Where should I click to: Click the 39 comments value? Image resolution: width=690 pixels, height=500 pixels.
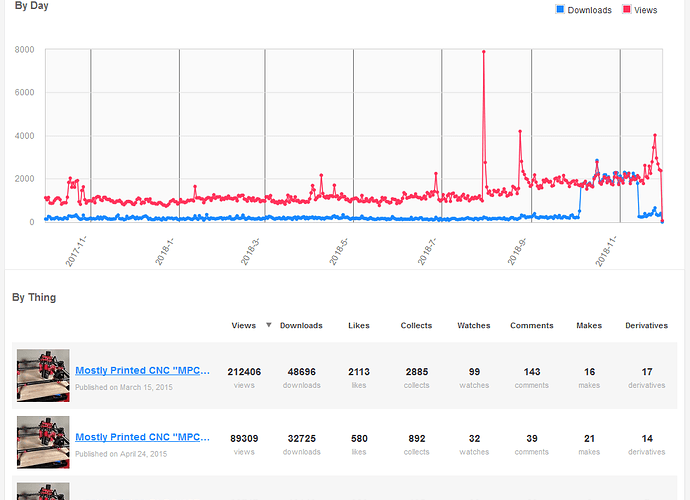pos(532,438)
